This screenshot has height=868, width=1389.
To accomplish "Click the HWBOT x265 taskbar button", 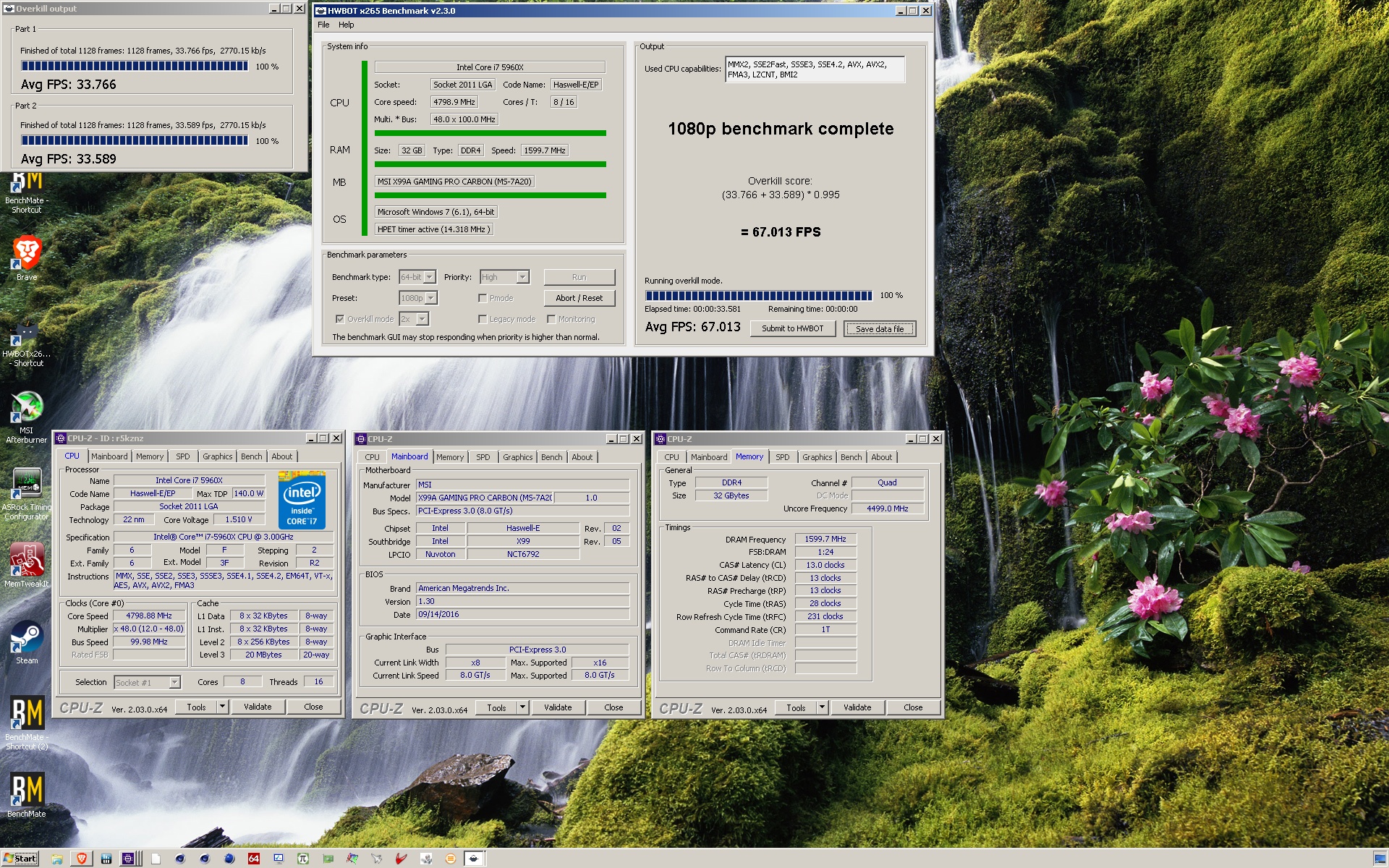I will click(x=474, y=859).
